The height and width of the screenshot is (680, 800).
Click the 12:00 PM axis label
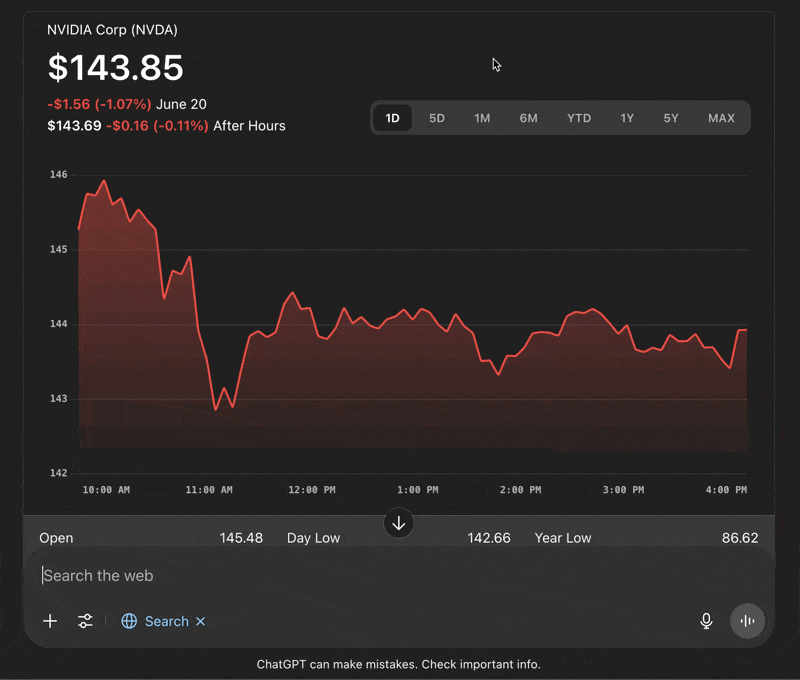pyautogui.click(x=312, y=490)
